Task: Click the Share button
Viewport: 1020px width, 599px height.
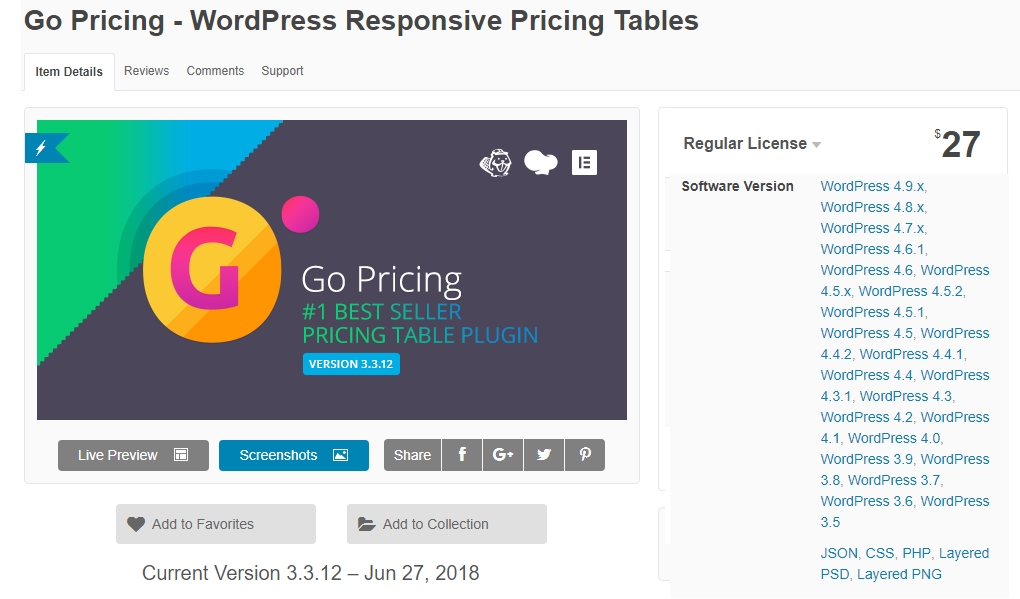Action: [x=412, y=455]
